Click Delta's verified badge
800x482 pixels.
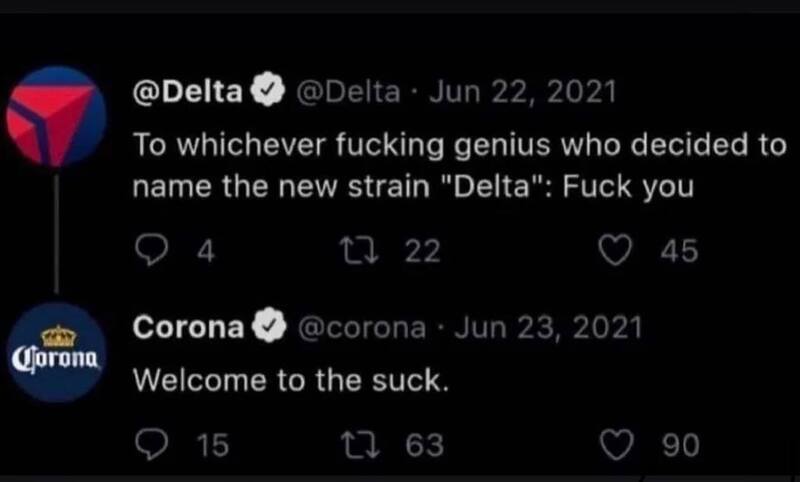[x=268, y=92]
